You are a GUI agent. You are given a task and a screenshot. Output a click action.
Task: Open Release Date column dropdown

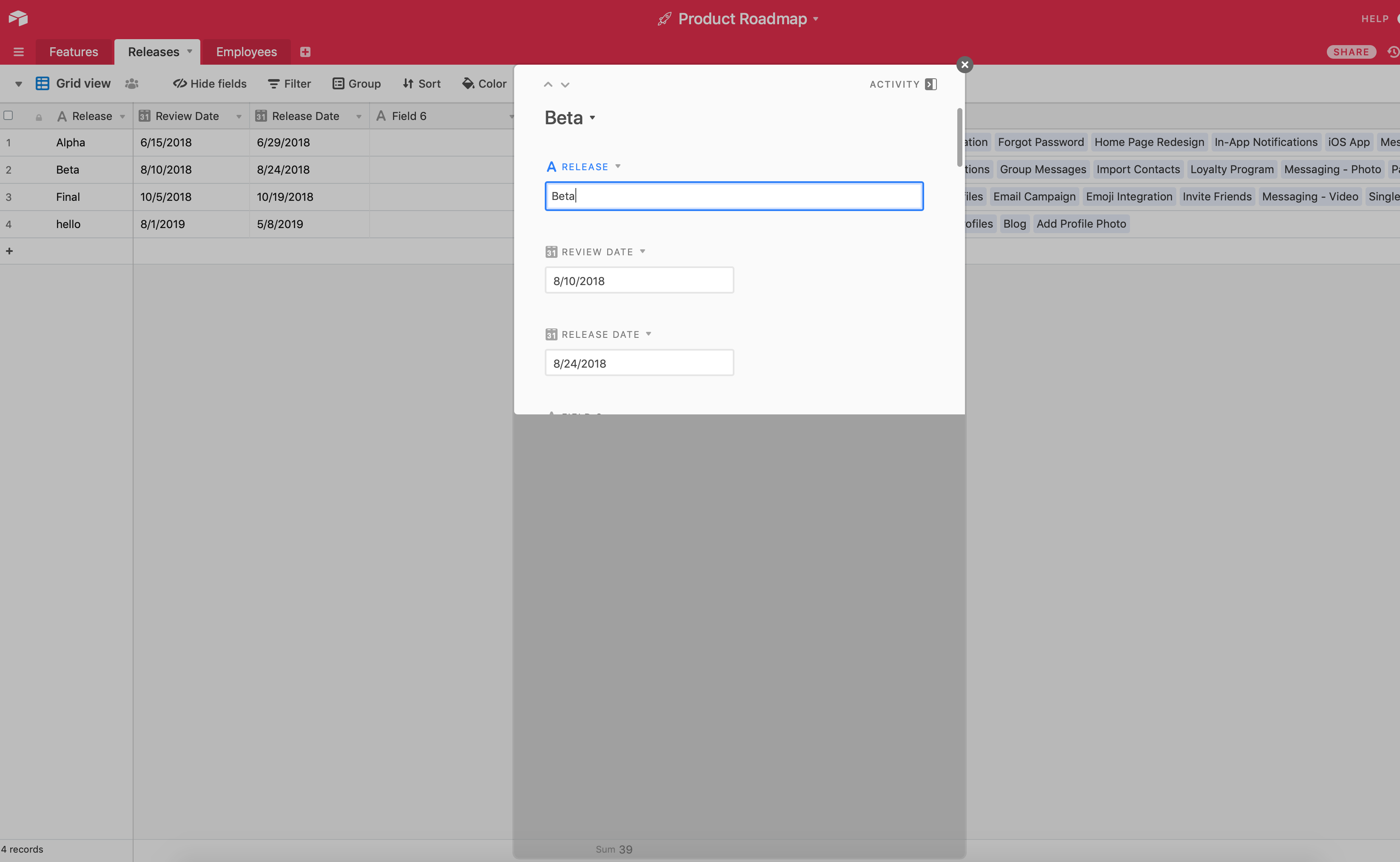(x=359, y=116)
